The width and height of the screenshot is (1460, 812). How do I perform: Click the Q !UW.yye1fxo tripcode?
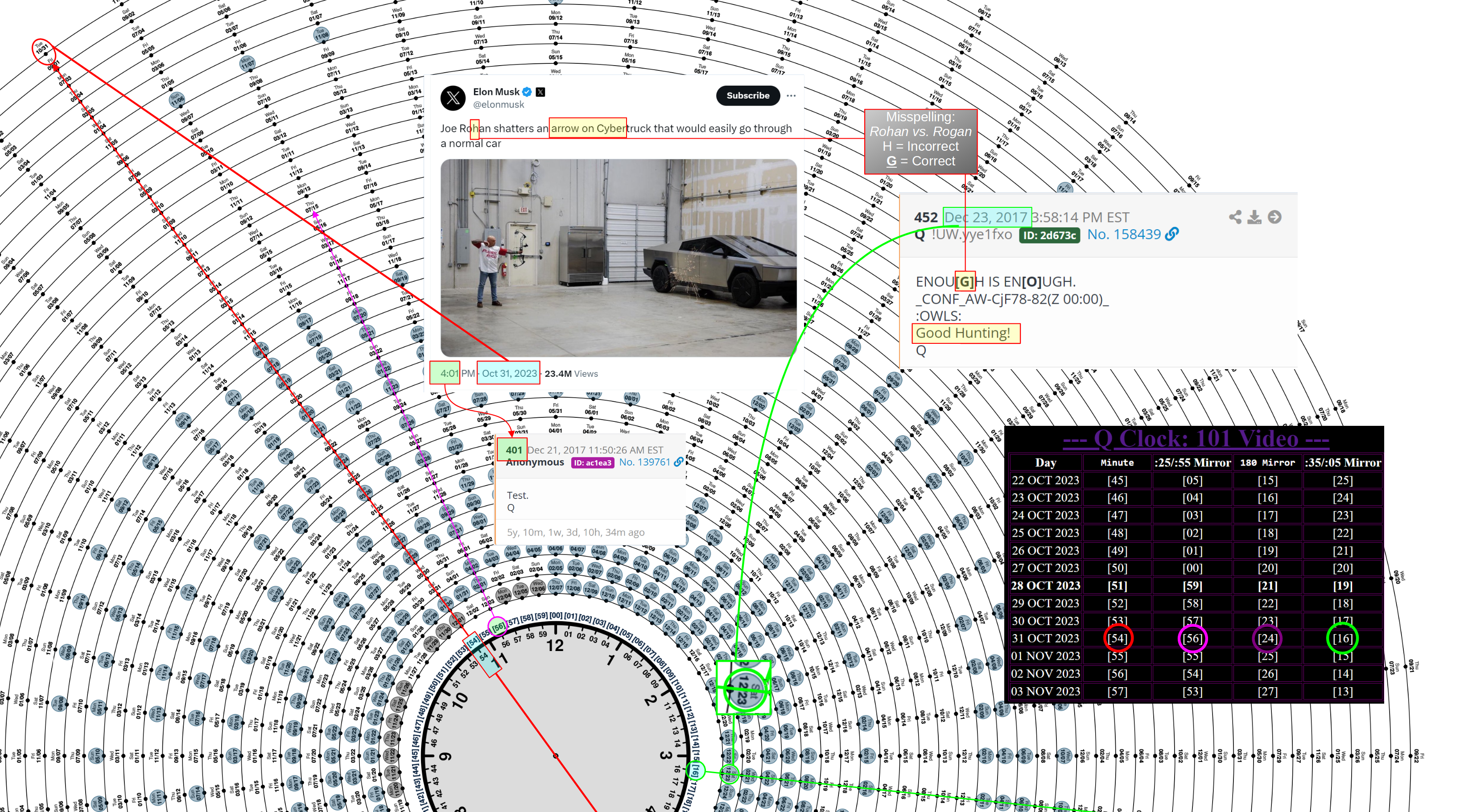963,235
